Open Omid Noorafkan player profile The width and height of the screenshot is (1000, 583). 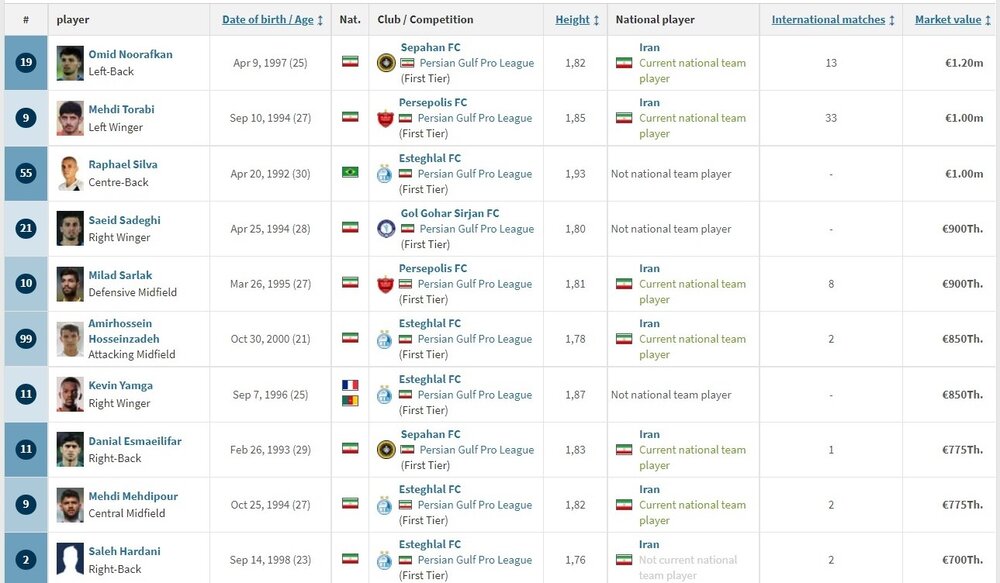point(130,54)
